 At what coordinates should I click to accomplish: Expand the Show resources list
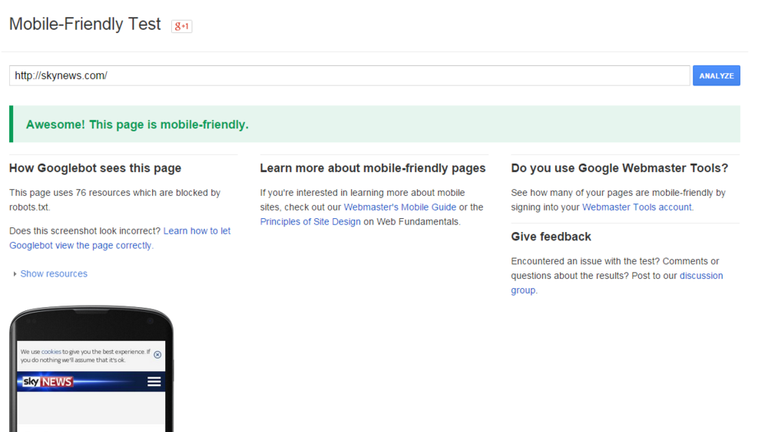(x=53, y=274)
